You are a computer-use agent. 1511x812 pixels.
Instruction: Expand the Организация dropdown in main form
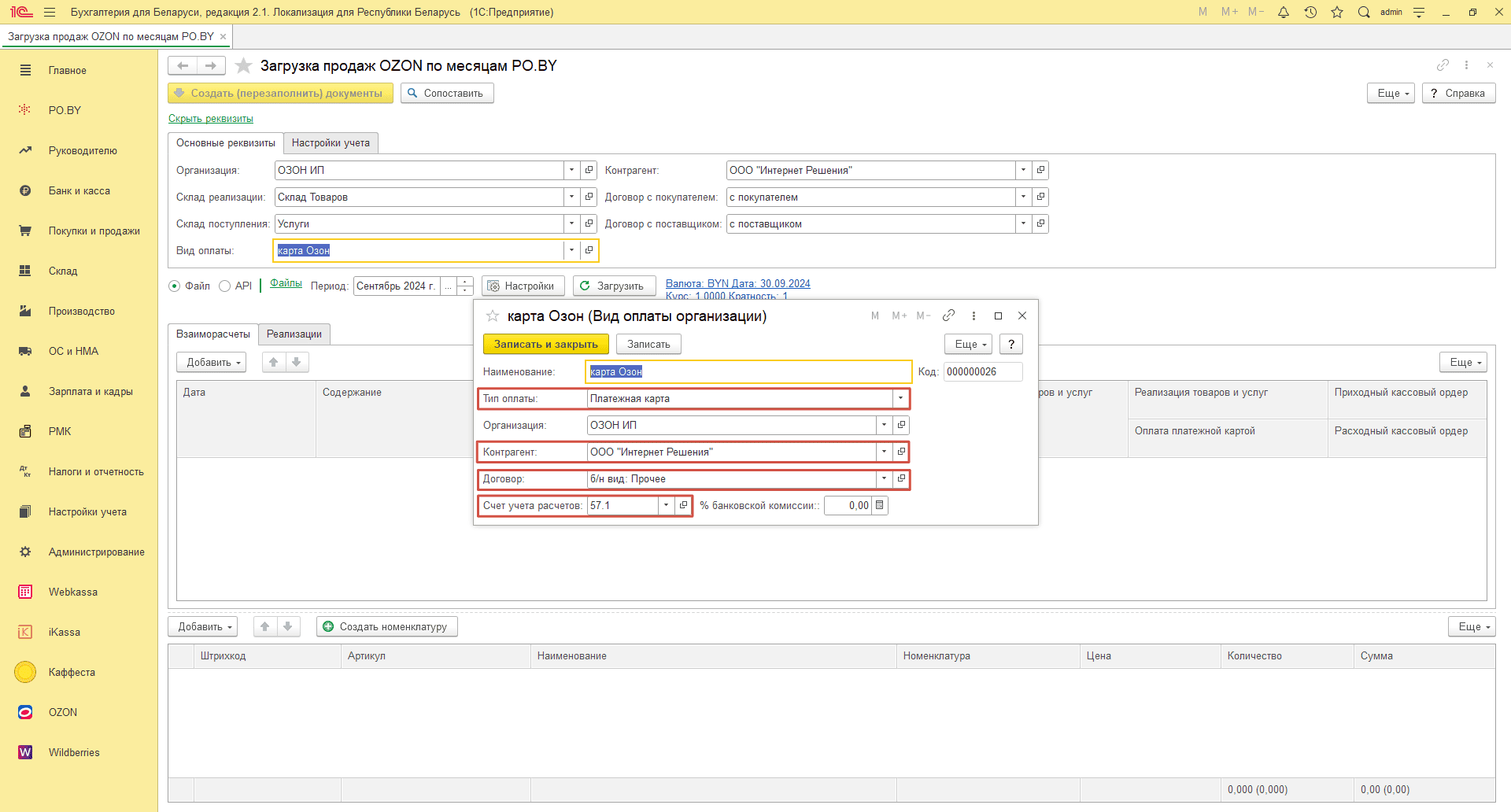pyautogui.click(x=571, y=170)
